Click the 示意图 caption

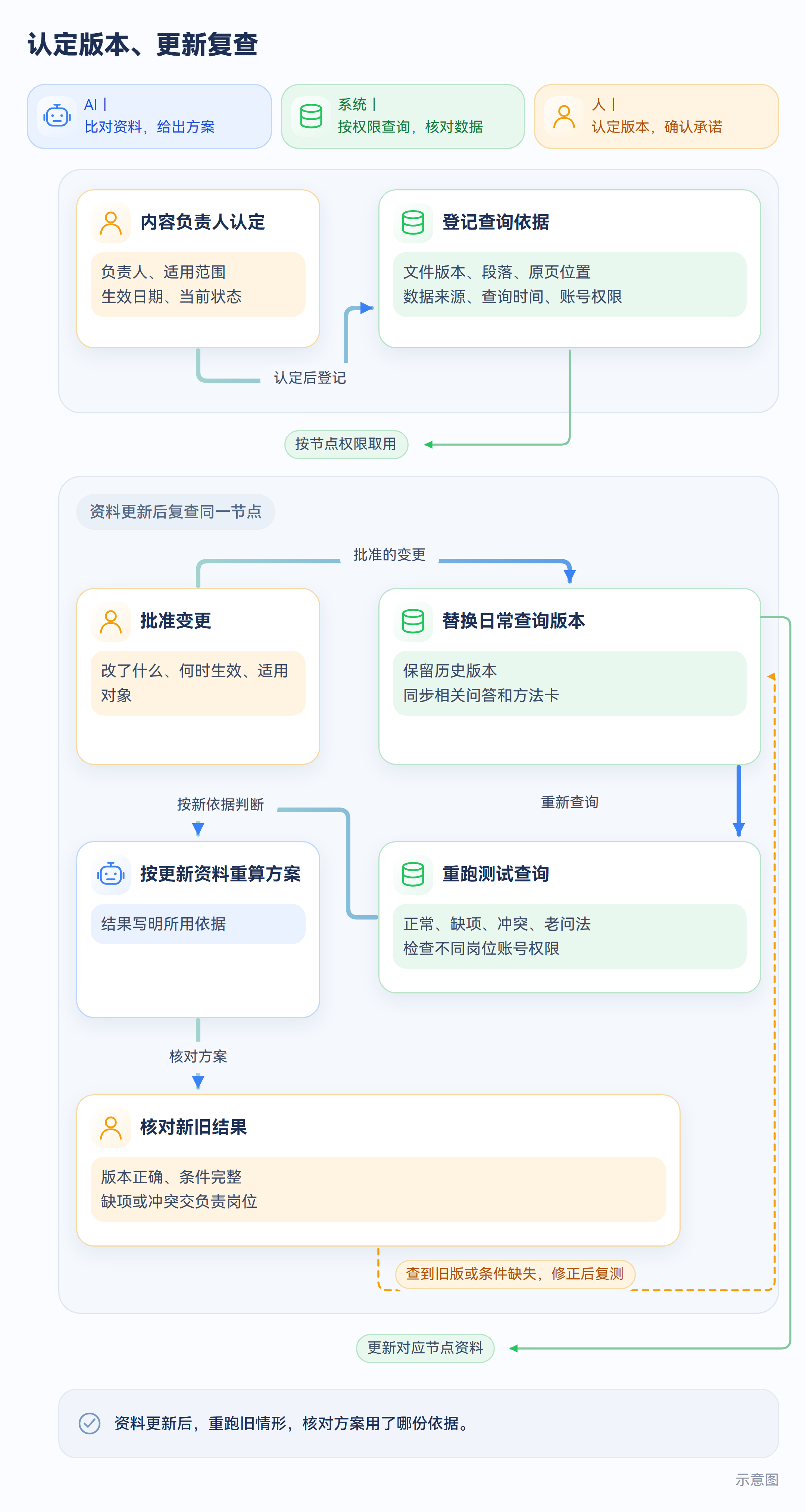[x=757, y=1480]
